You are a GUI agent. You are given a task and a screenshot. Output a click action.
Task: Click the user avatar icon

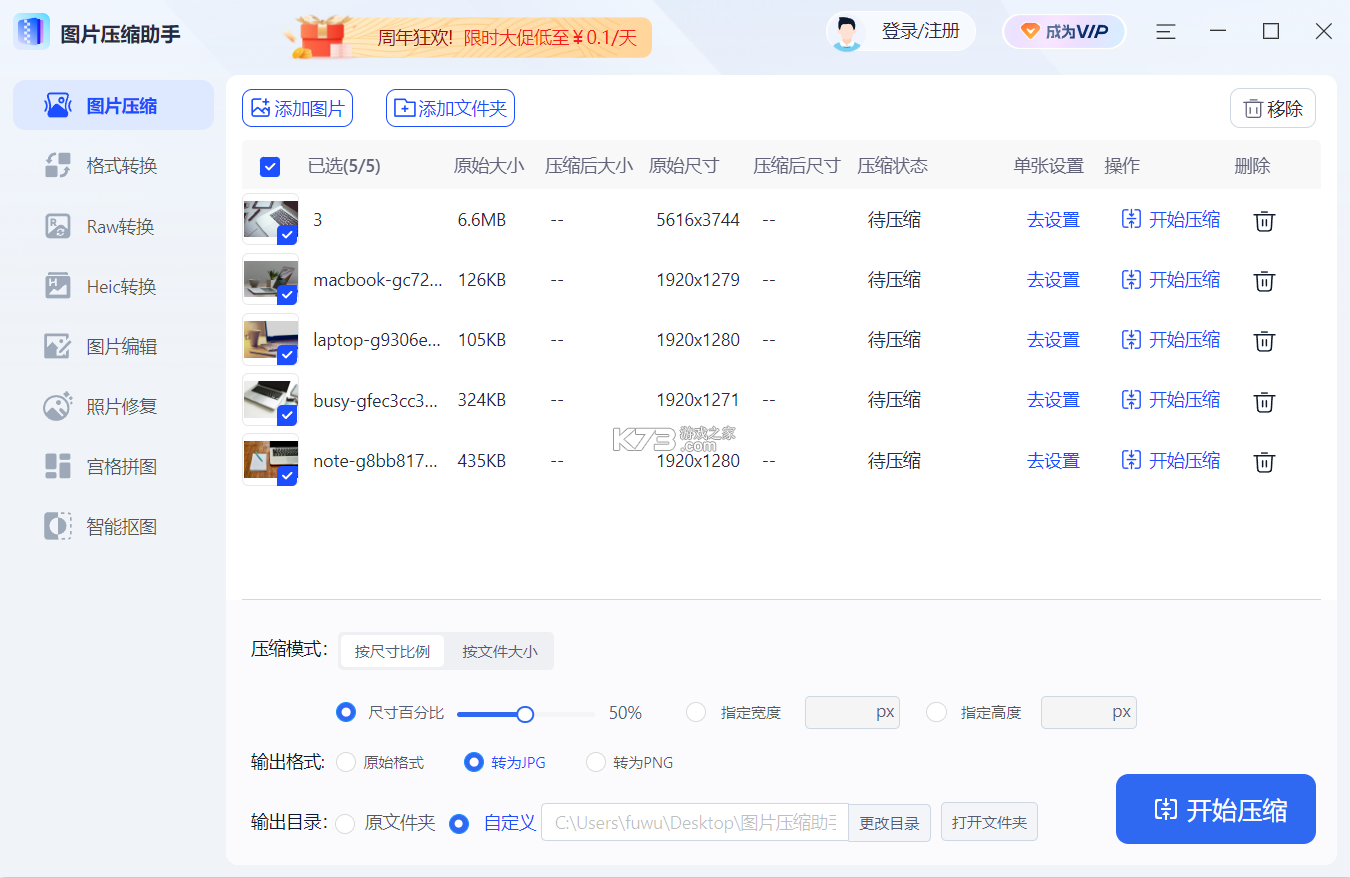pos(846,32)
